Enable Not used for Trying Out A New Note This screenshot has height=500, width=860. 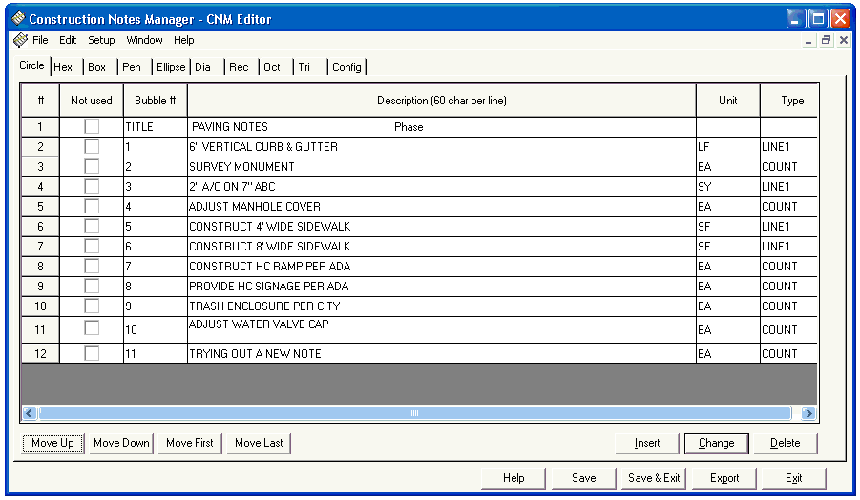pyautogui.click(x=92, y=354)
